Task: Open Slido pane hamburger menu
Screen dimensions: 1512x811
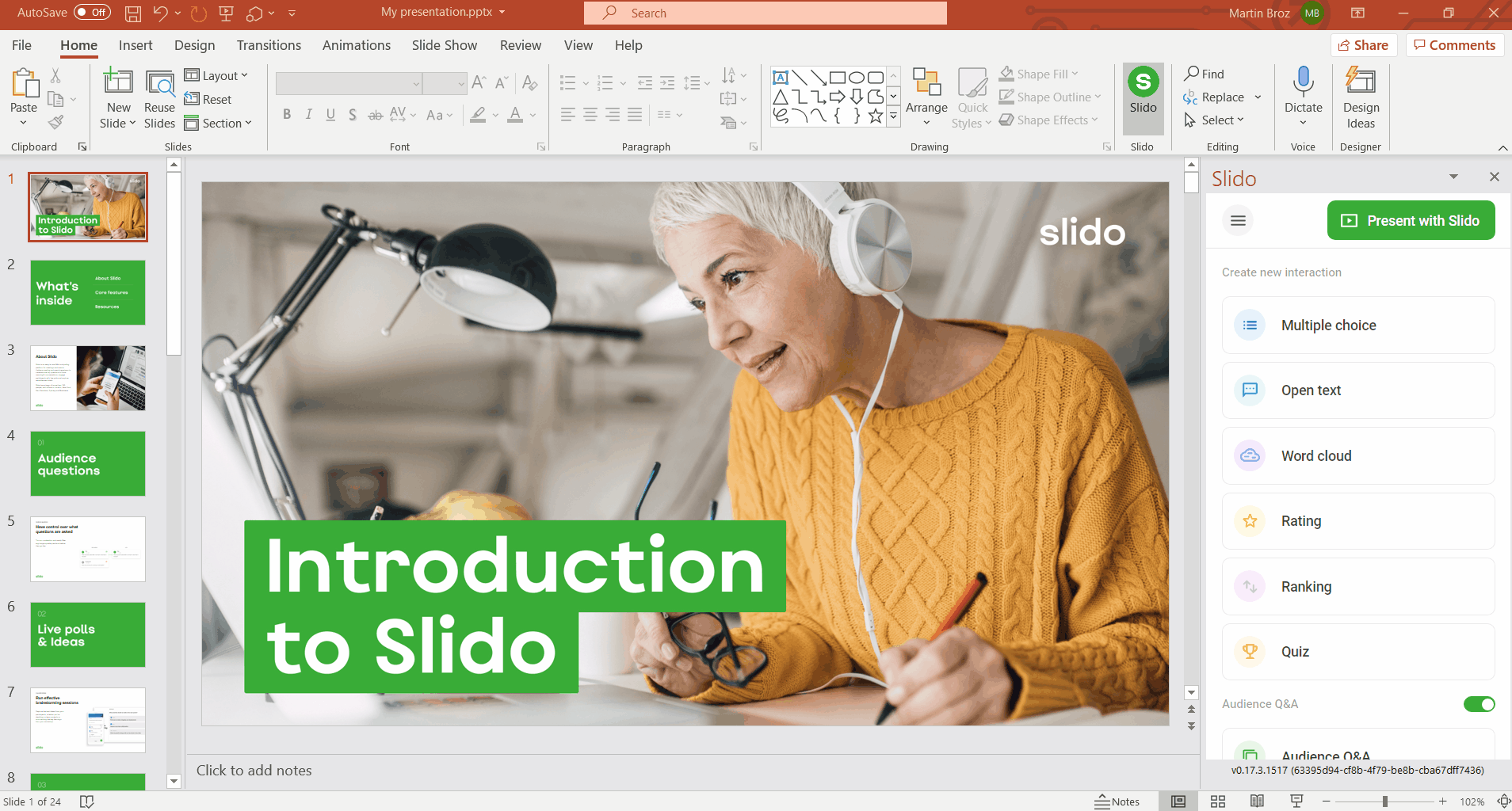Action: (x=1238, y=220)
